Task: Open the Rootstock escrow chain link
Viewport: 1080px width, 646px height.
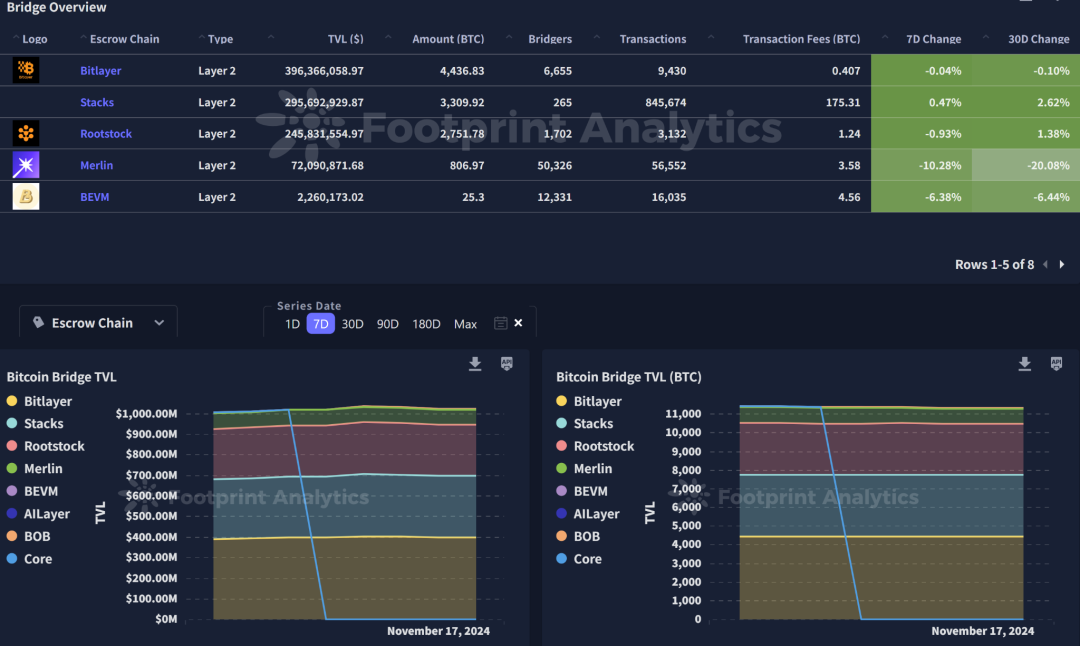Action: pos(106,134)
